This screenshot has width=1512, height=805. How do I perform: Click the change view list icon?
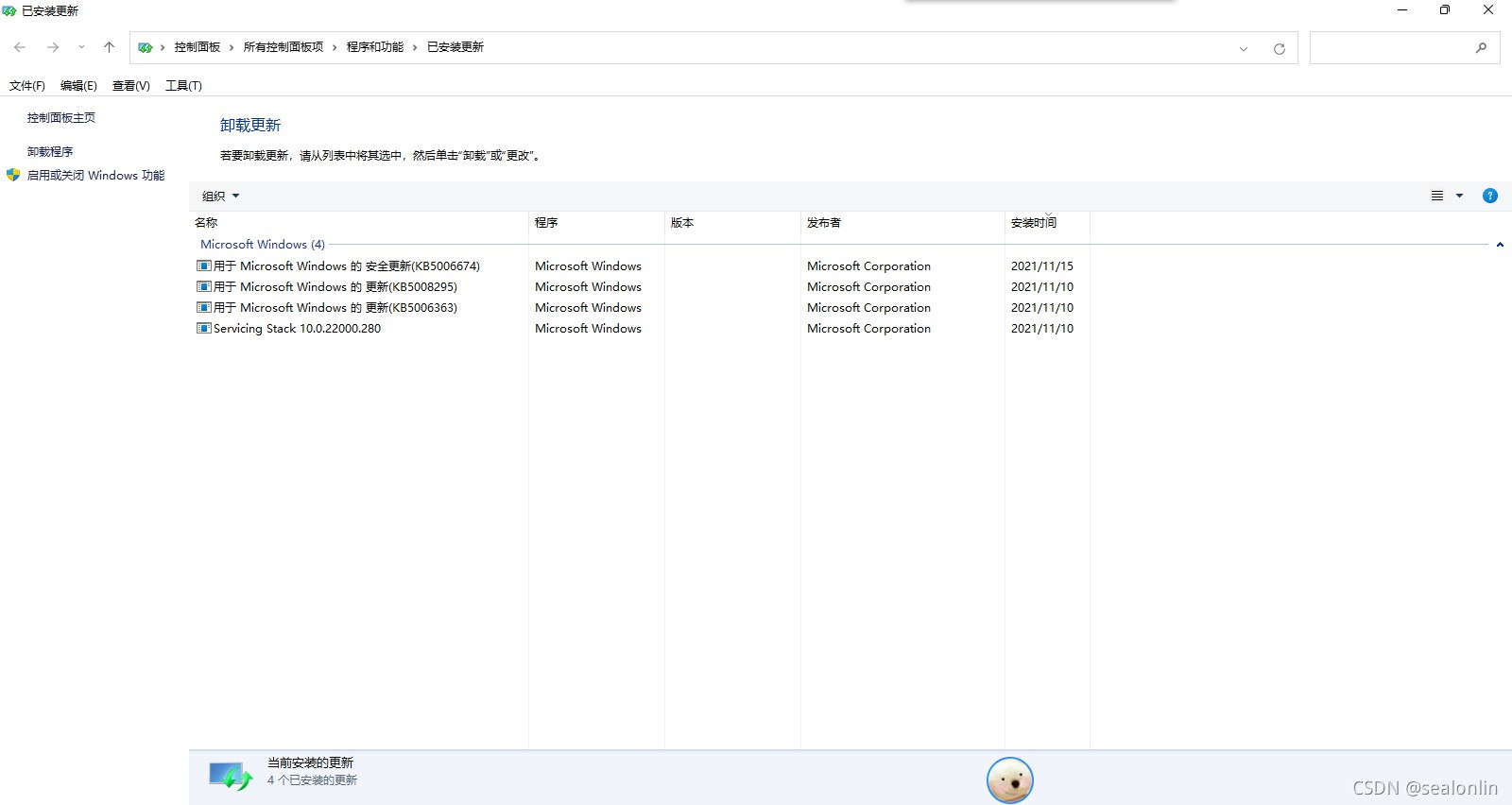pos(1437,196)
